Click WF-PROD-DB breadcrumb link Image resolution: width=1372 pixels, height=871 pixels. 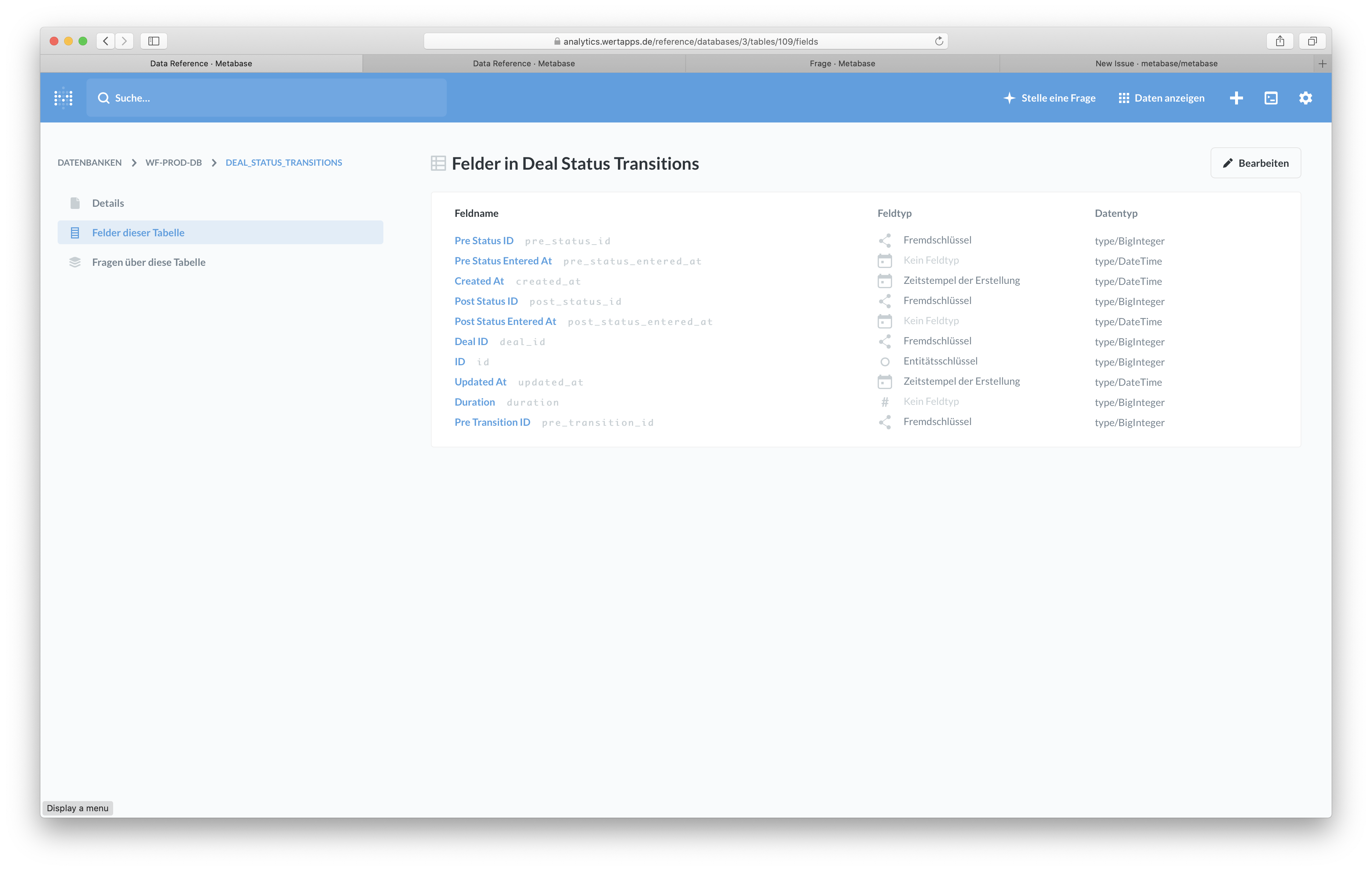pos(173,162)
